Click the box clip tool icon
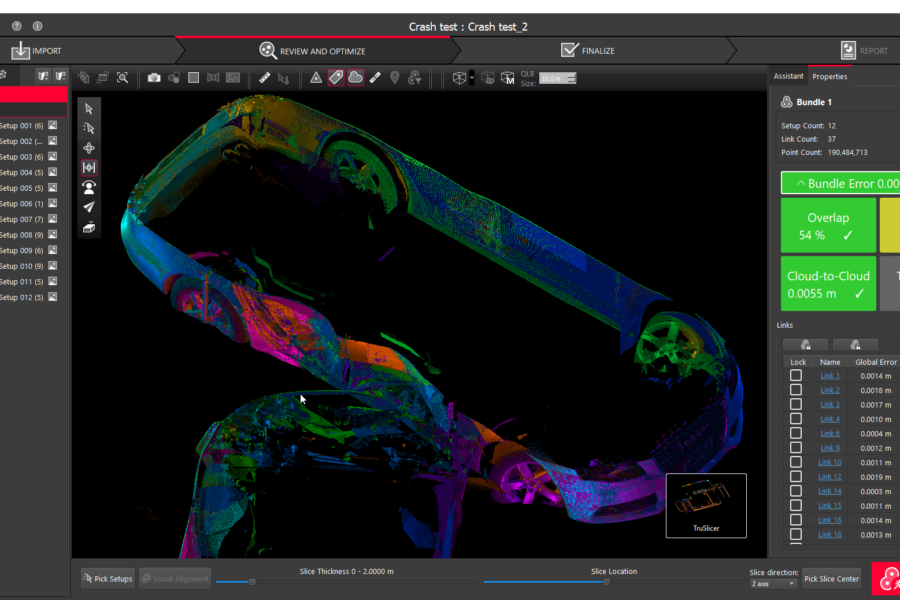This screenshot has width=900, height=600. [89, 227]
